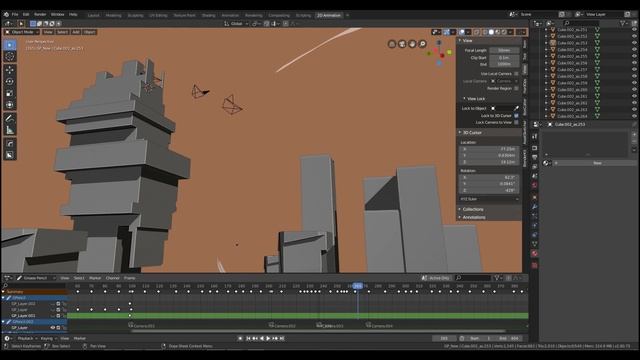640x360 pixels.
Task: Open the Render menu
Action: pos(40,14)
